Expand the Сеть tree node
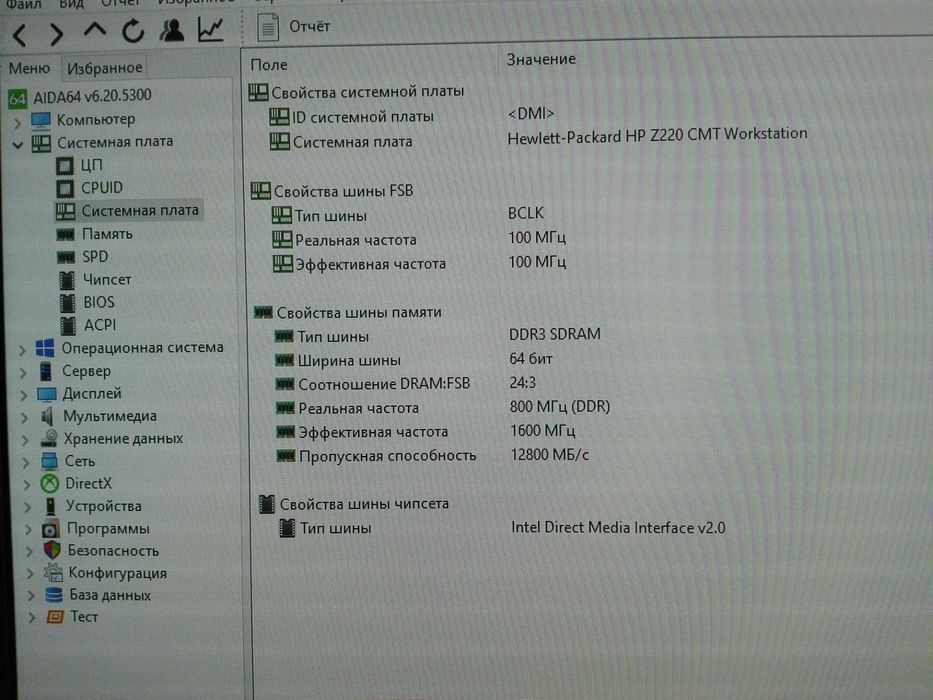 [26, 462]
